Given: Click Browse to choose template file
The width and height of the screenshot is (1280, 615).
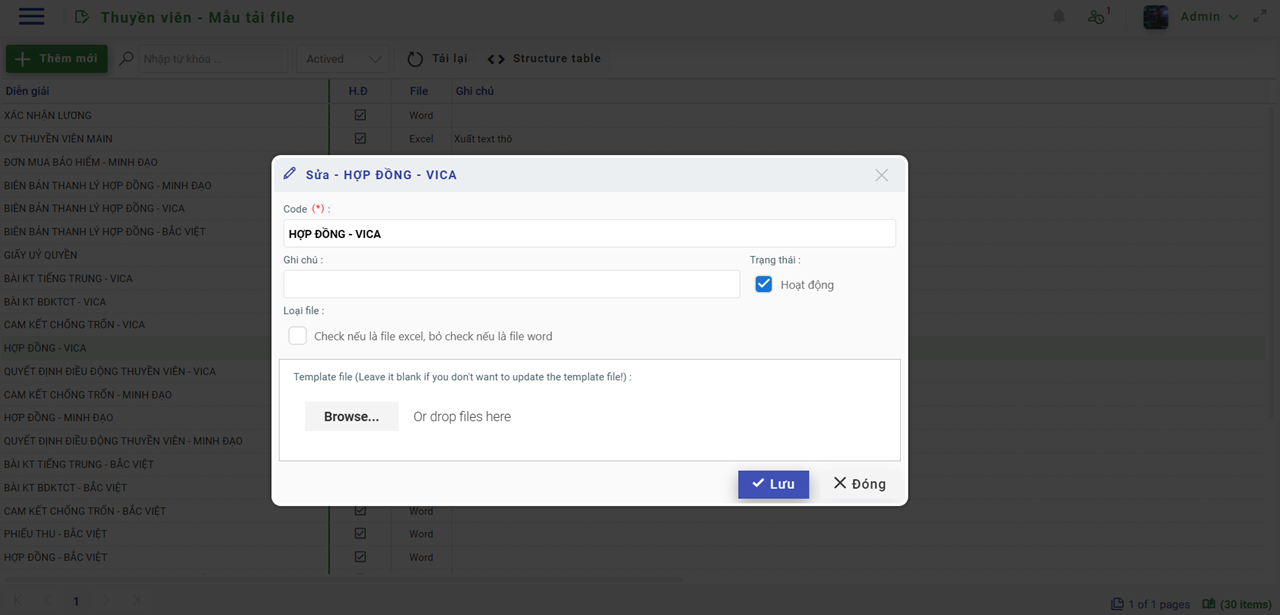Looking at the screenshot, I should 351,417.
